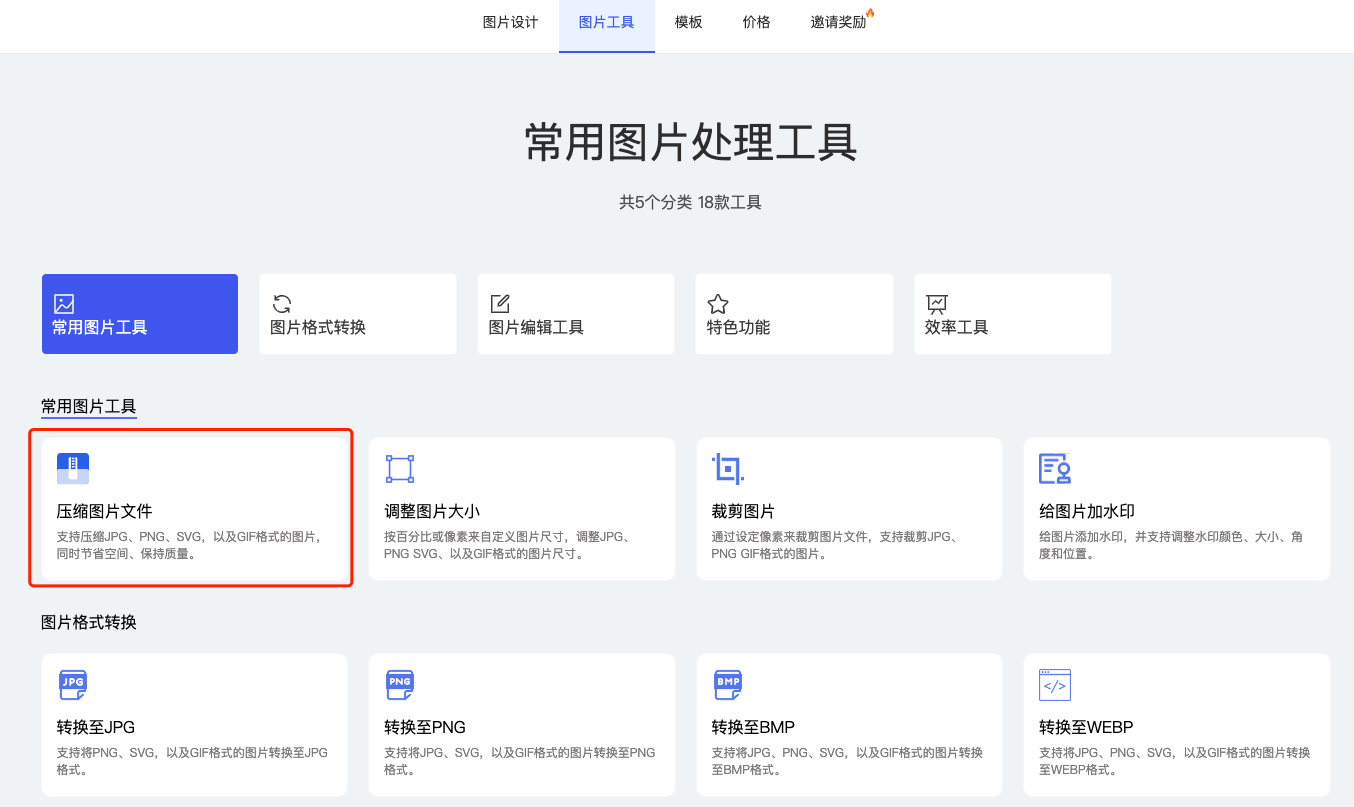Choose the 特色功能 category with star
Viewport: 1354px width, 807px height.
[x=793, y=314]
